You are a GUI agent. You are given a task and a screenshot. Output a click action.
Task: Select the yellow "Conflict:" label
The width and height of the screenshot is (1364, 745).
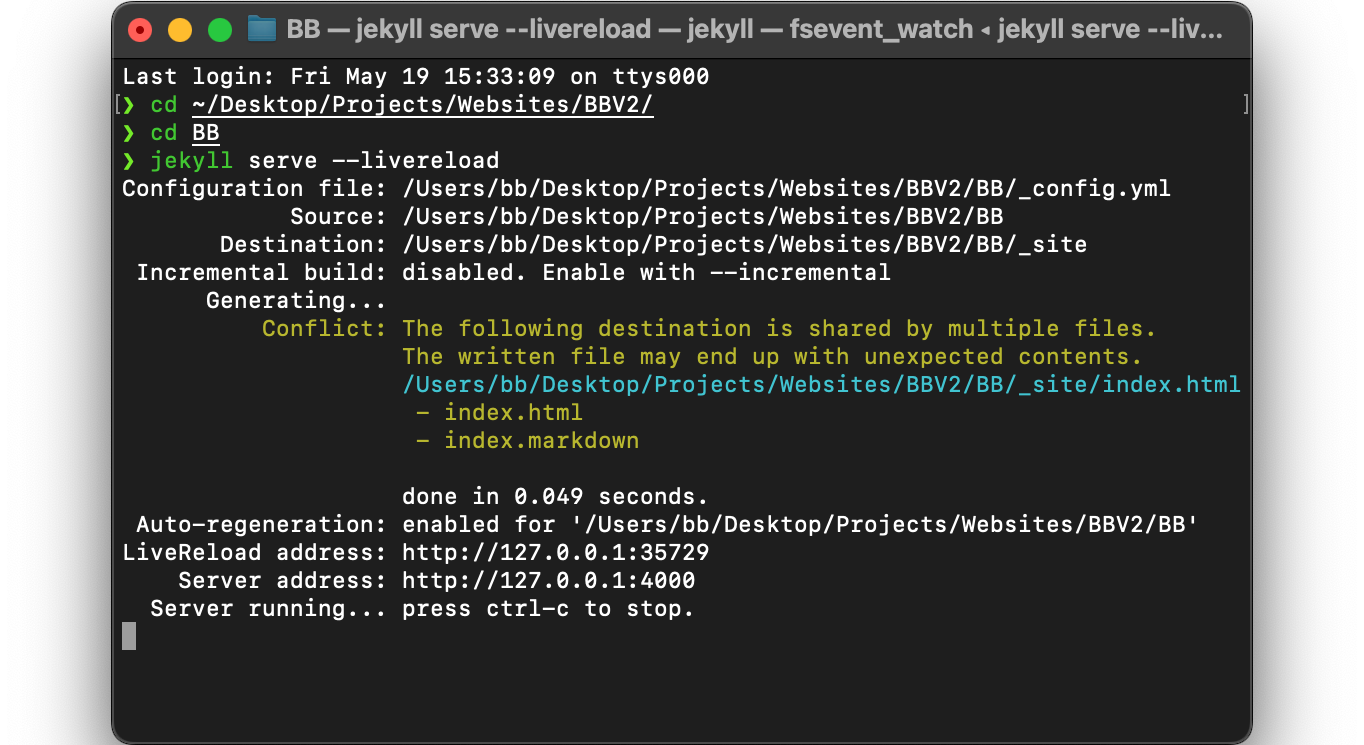pos(322,328)
